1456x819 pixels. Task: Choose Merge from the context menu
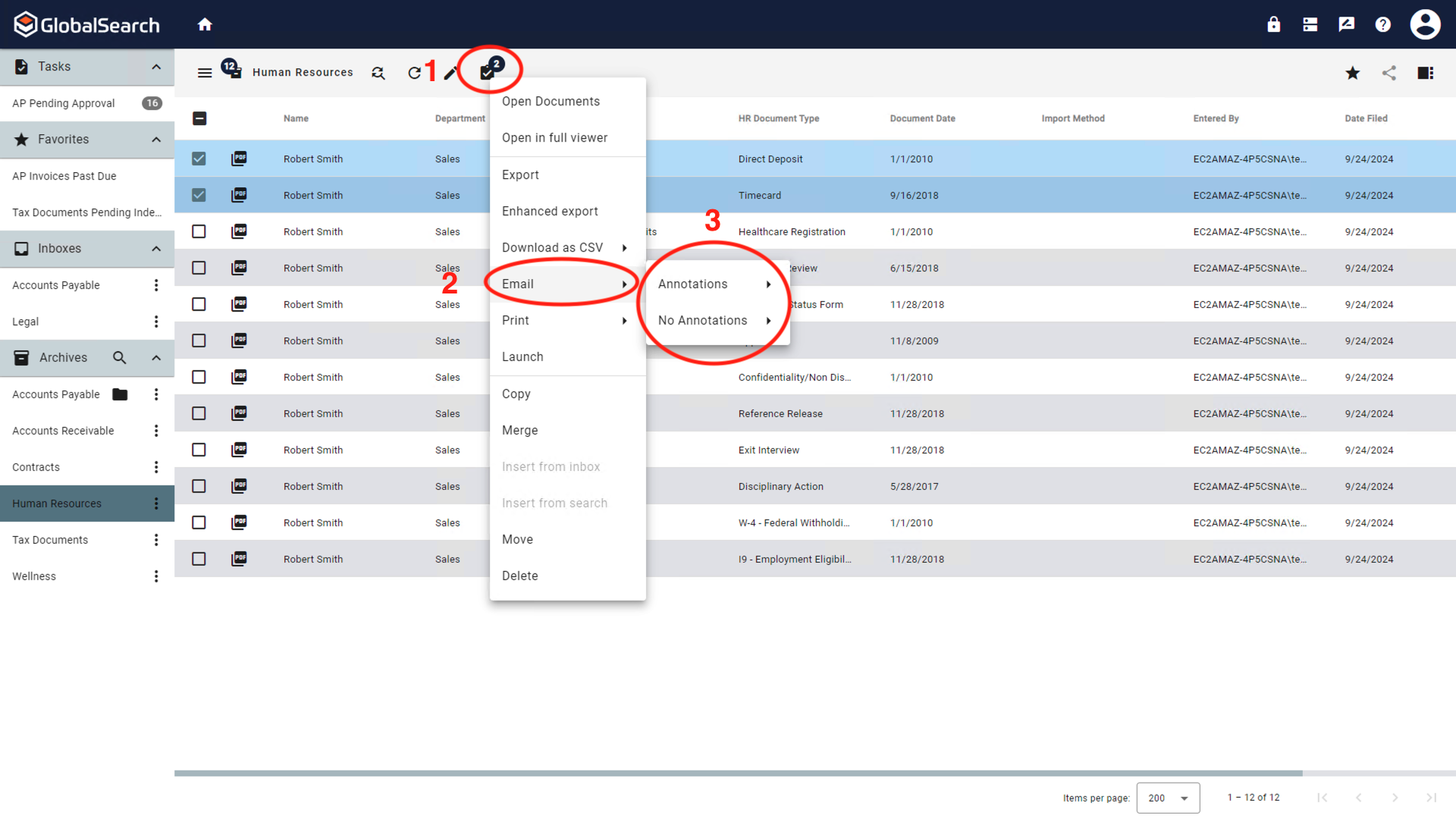(519, 430)
